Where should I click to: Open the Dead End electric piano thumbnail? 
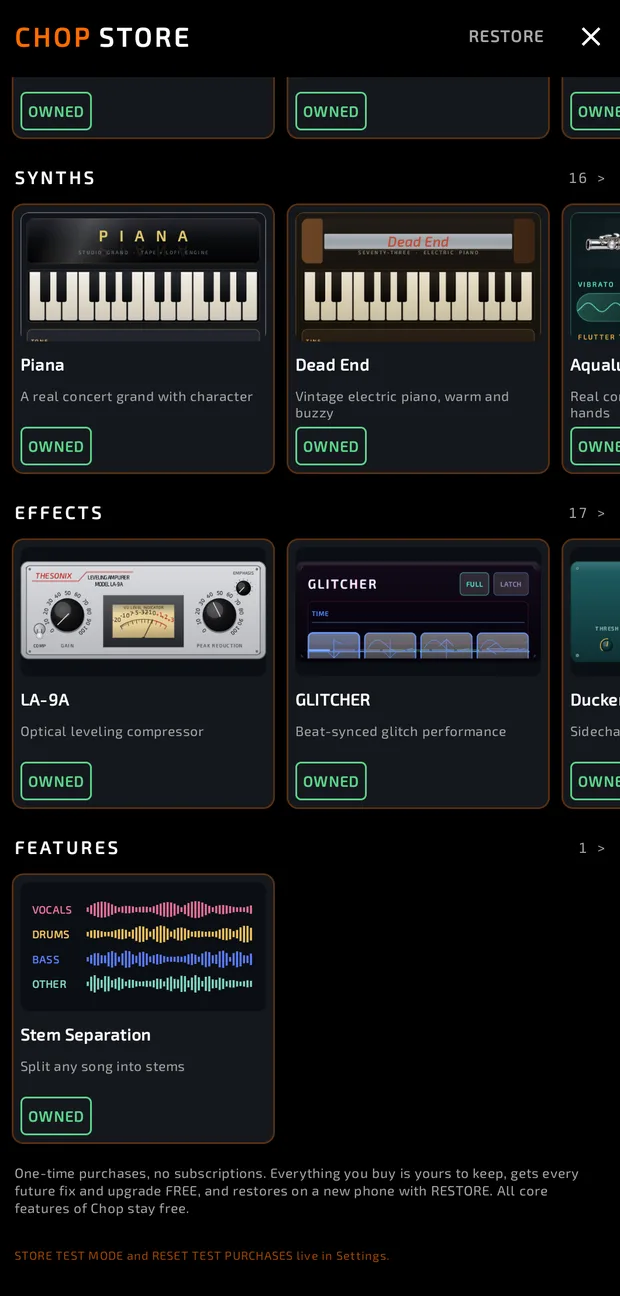click(x=418, y=277)
